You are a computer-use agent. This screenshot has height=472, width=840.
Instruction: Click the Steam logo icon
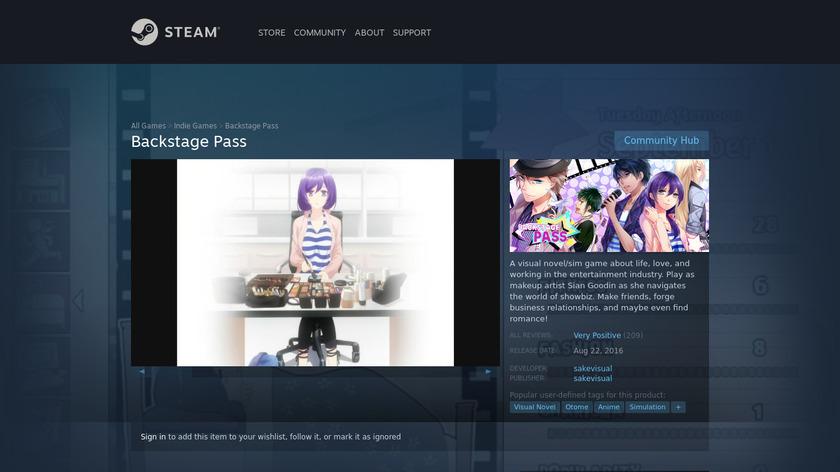pyautogui.click(x=145, y=32)
